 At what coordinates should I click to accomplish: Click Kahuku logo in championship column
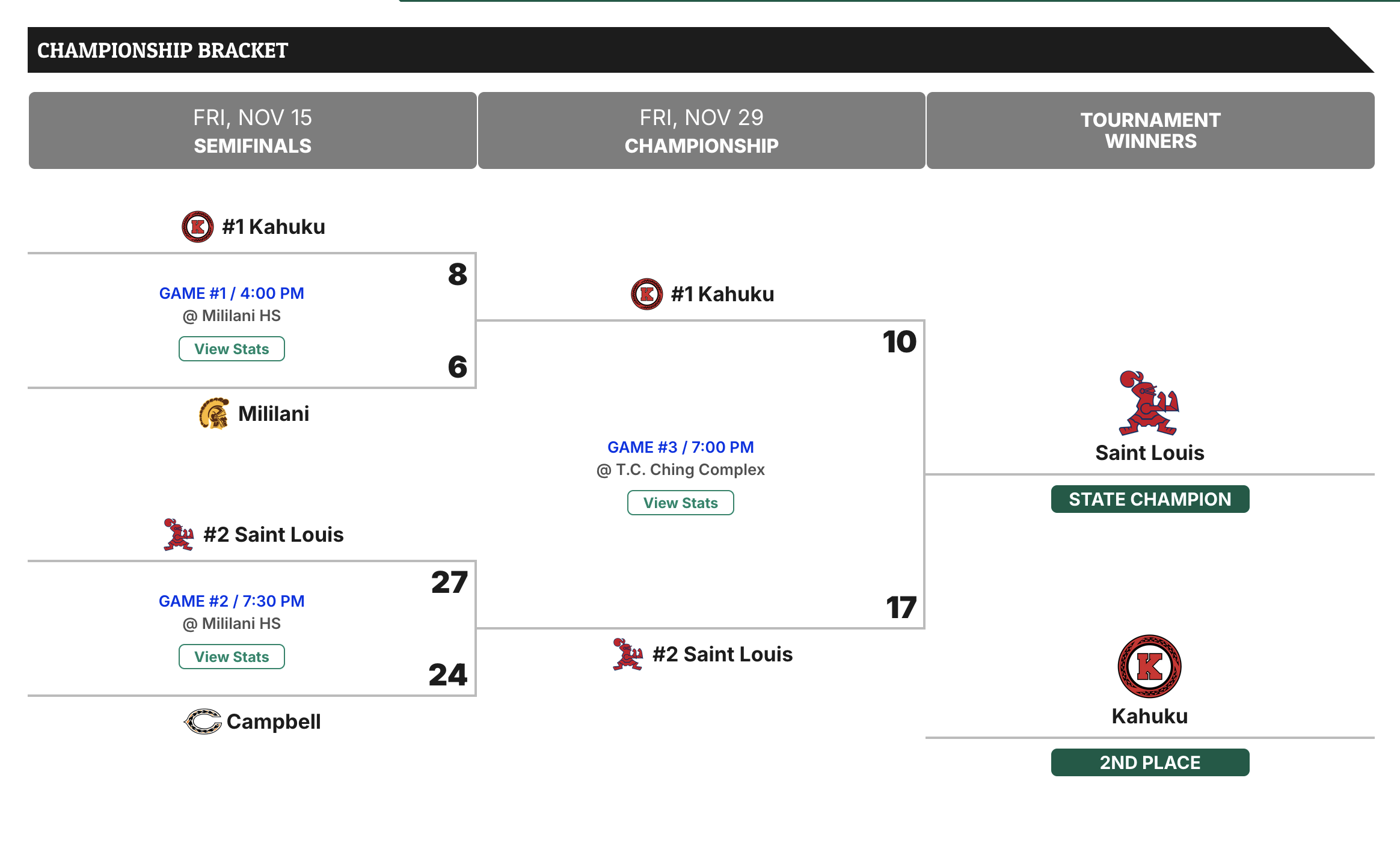tap(646, 294)
